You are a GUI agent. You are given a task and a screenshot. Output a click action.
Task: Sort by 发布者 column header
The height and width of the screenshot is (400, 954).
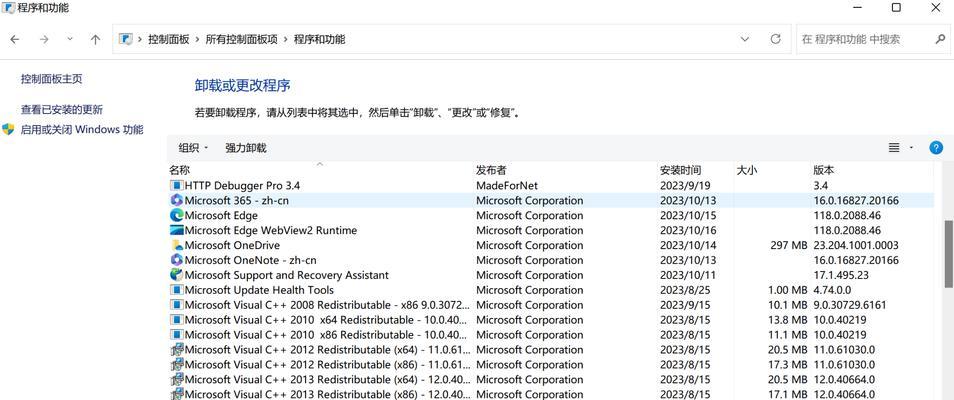coord(491,170)
